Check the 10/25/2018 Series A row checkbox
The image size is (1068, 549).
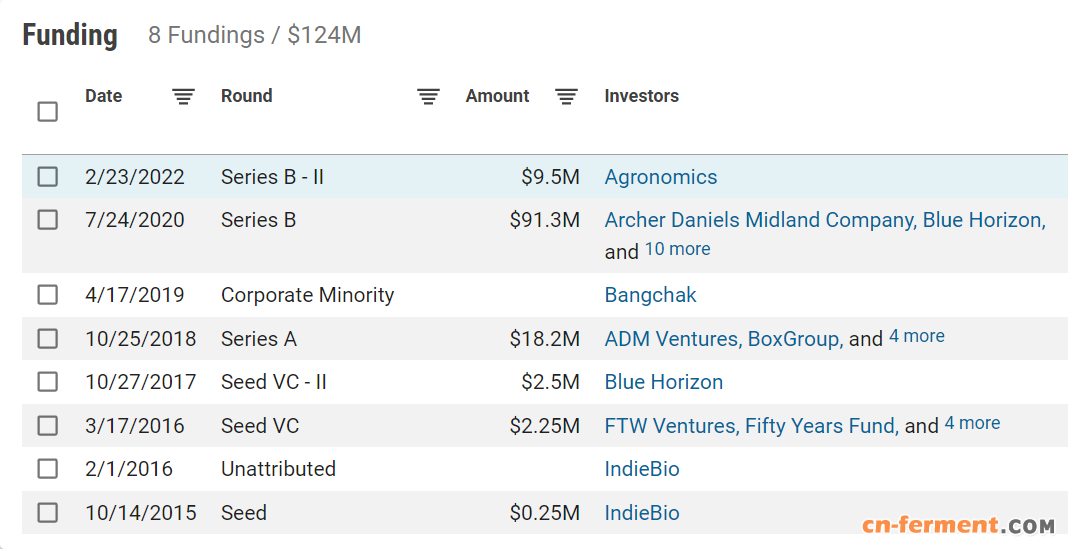[x=48, y=339]
